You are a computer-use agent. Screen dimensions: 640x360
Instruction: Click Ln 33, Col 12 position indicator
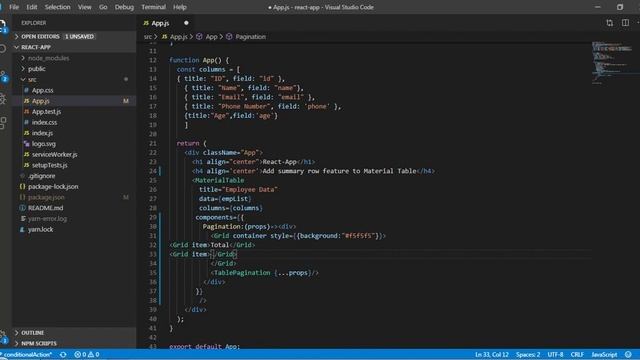click(x=491, y=354)
